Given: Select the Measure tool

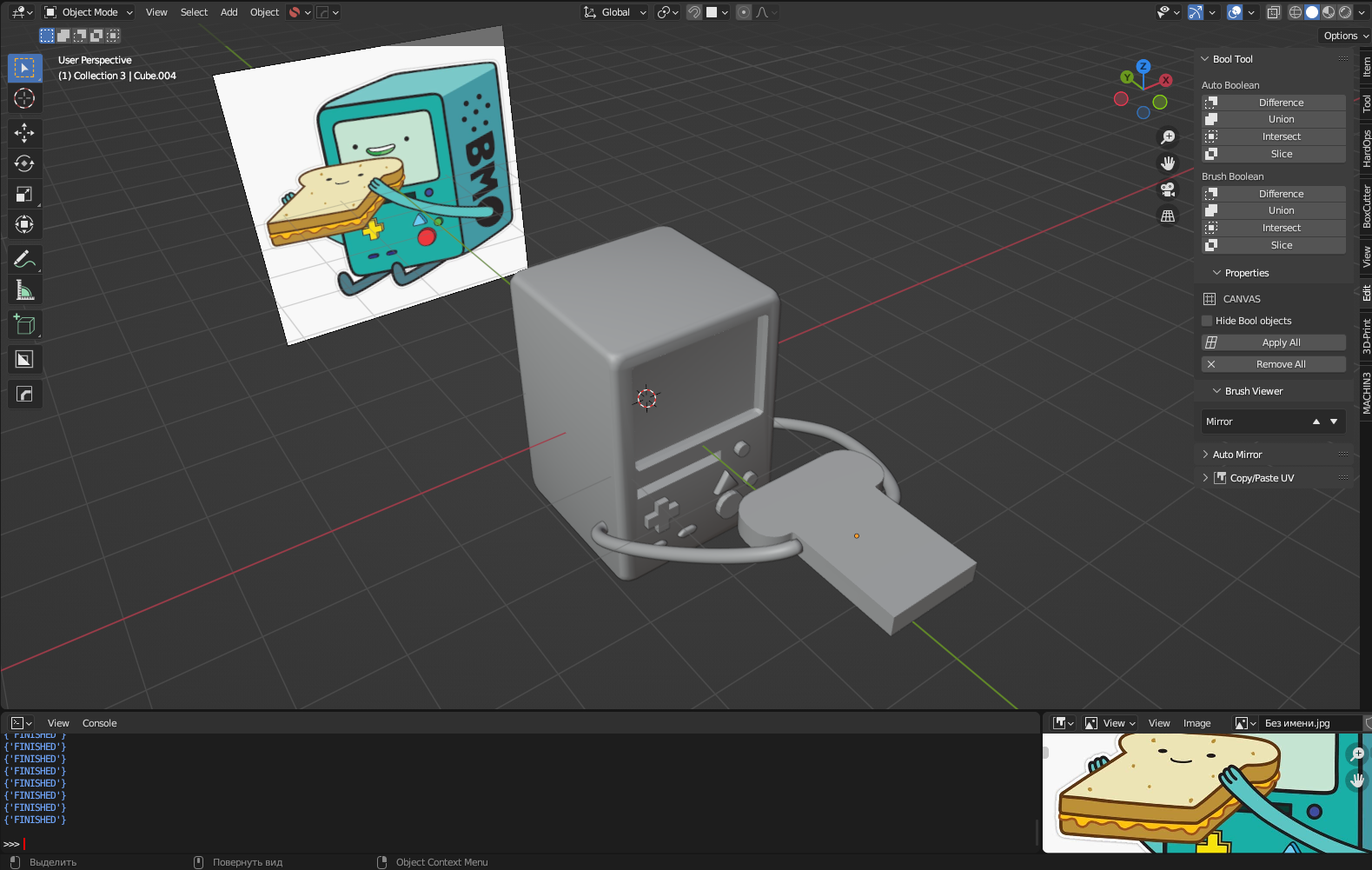Looking at the screenshot, I should (x=24, y=290).
